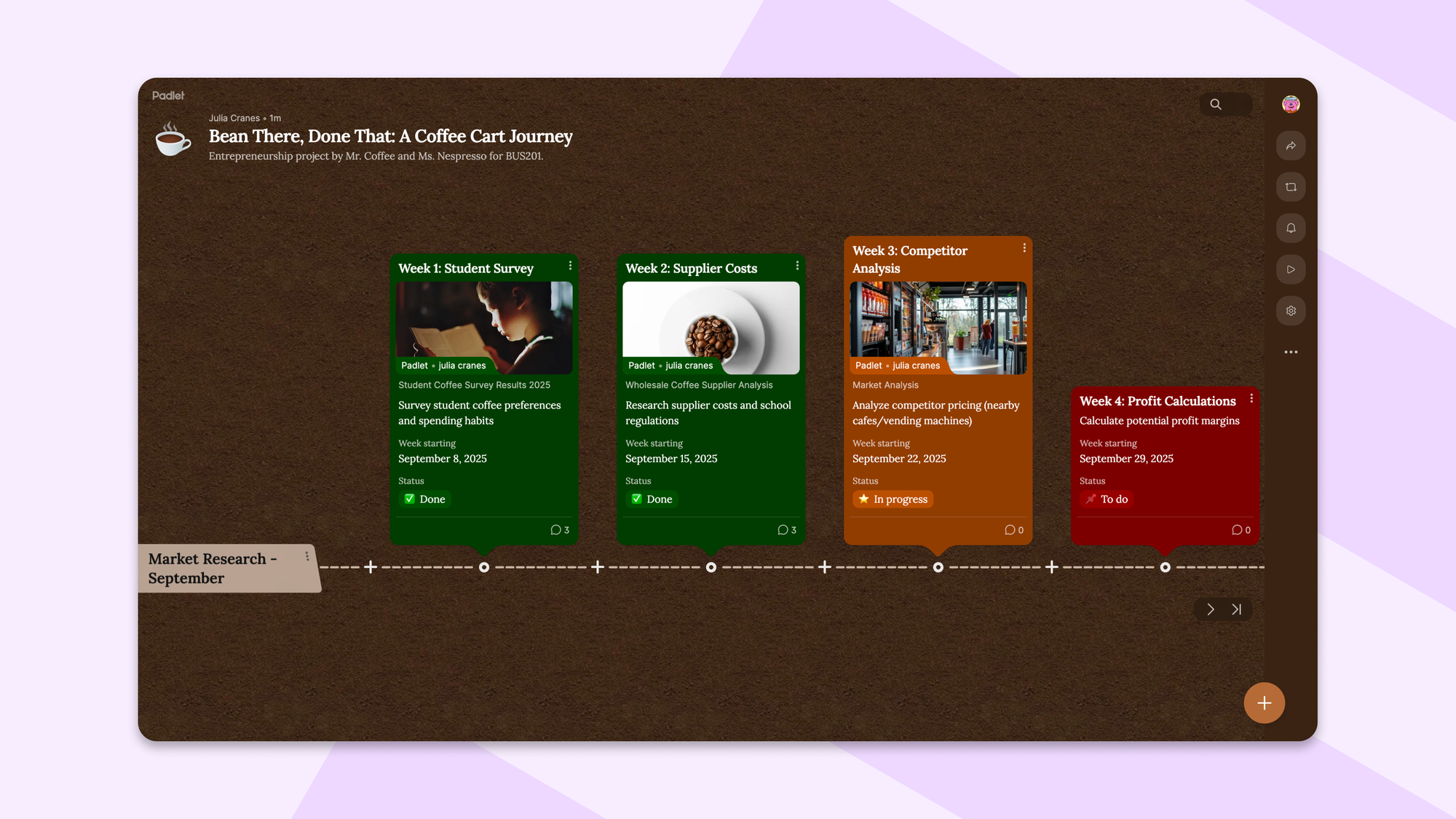Screen dimensions: 1456x819
Task: Open the search magnifier icon
Action: tap(1215, 104)
